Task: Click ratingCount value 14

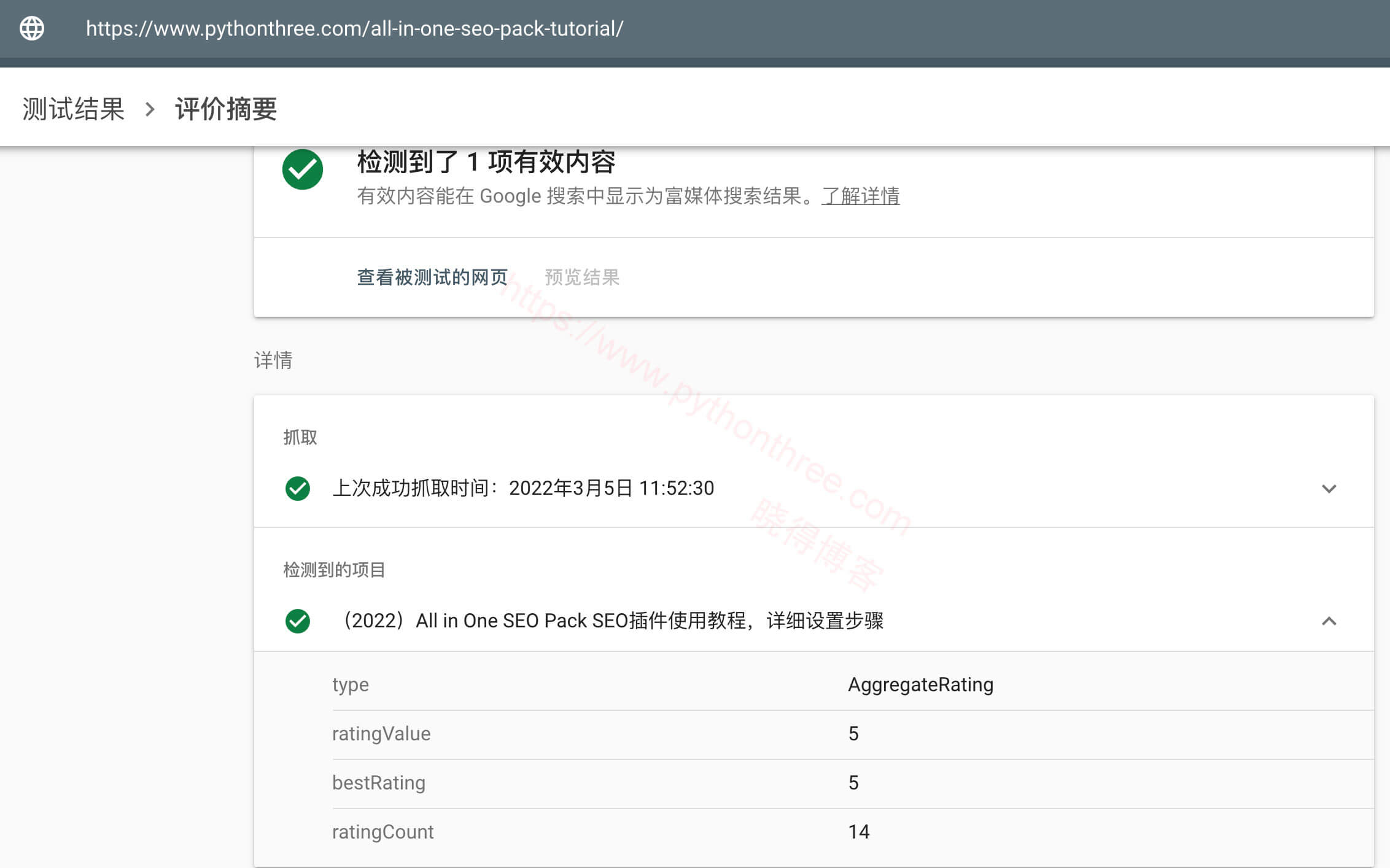Action: coord(858,832)
